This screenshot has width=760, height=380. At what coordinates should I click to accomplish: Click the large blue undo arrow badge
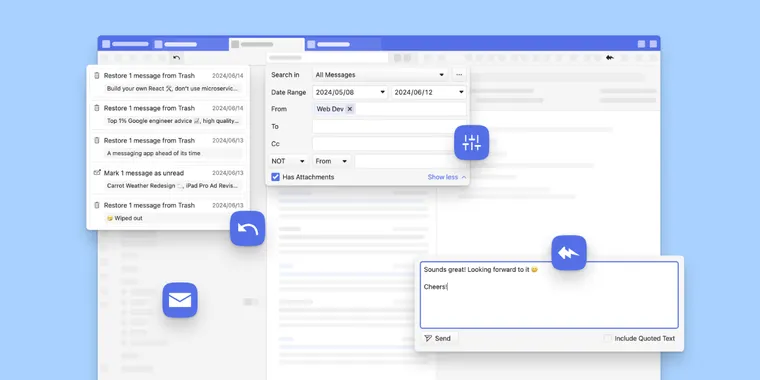248,228
